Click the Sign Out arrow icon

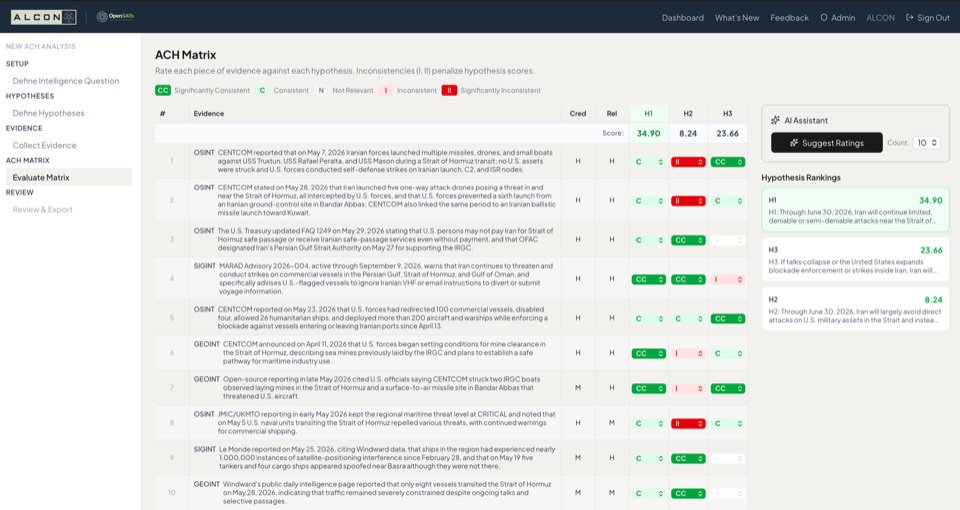[909, 18]
